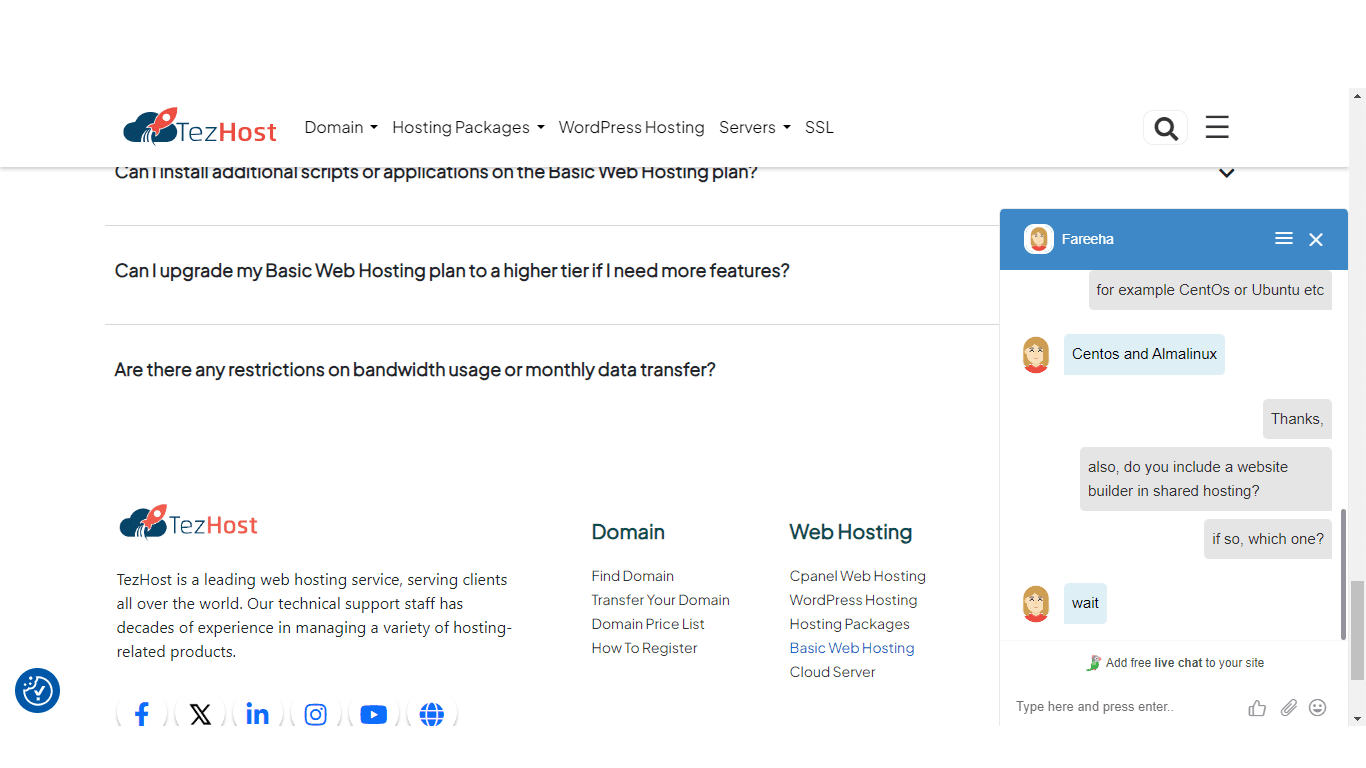Click the thumbs-up rating icon in chat
This screenshot has width=1366, height=768.
click(x=1257, y=708)
